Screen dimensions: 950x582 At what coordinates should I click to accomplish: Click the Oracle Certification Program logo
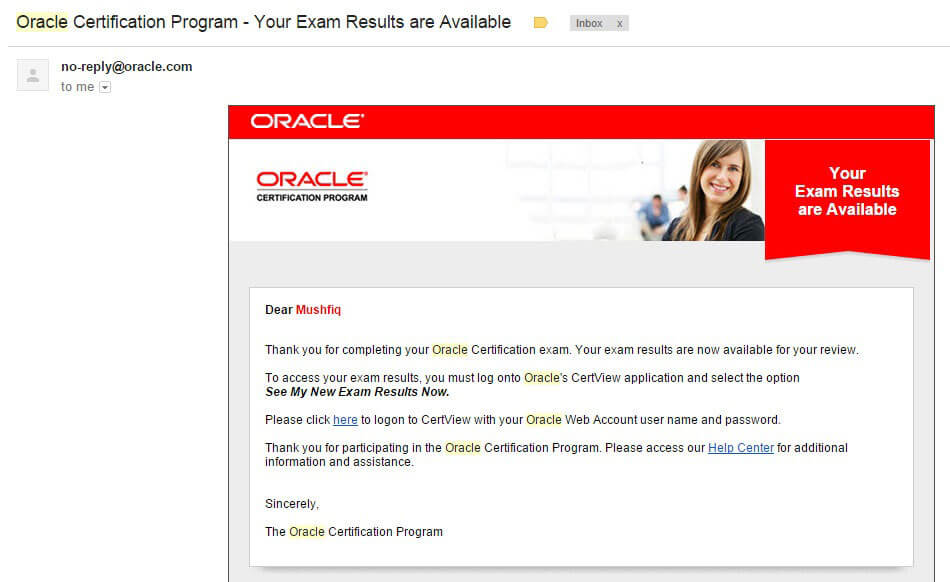click(x=311, y=187)
